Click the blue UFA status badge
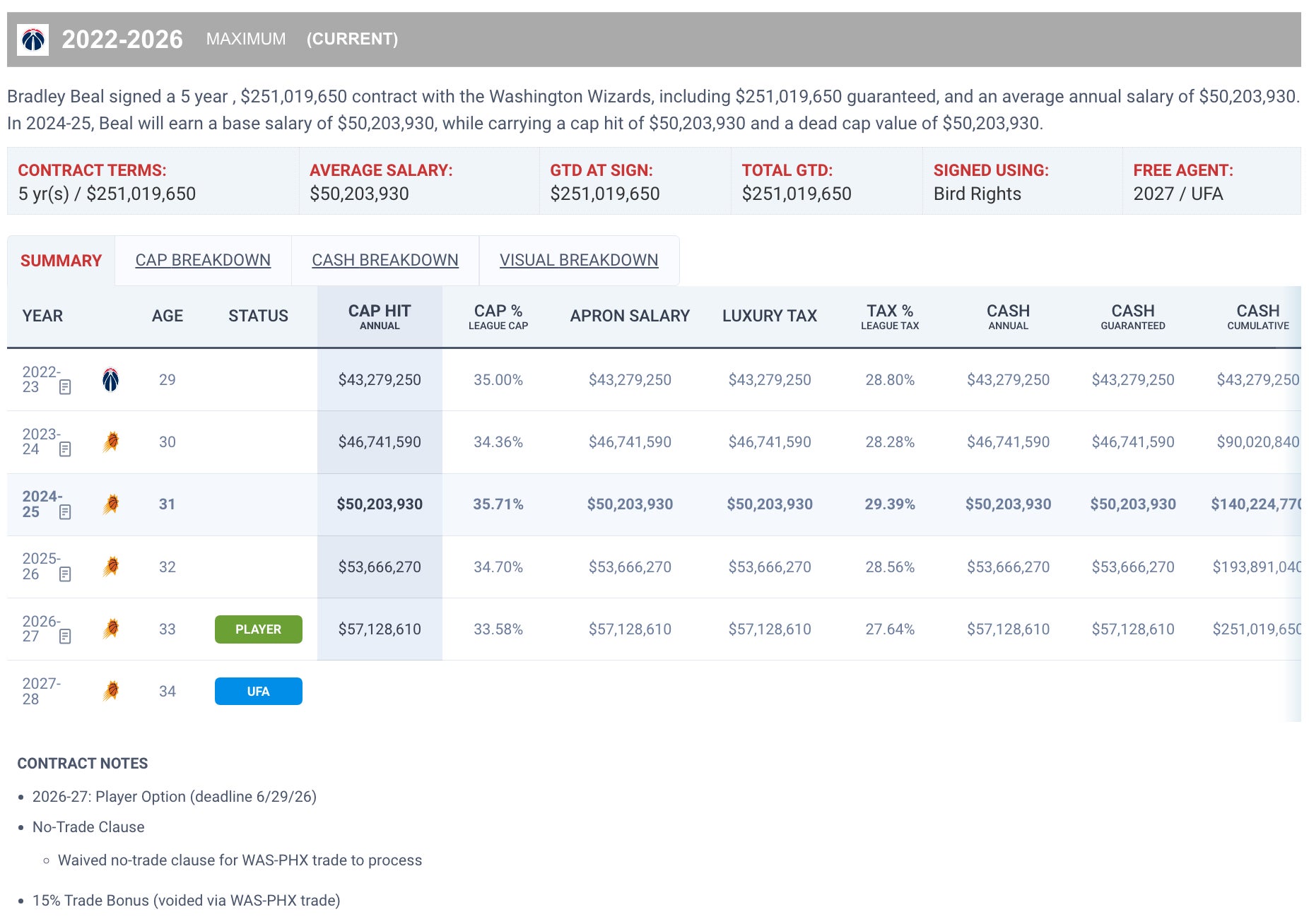Image resolution: width=1309 pixels, height=924 pixels. pyautogui.click(x=258, y=692)
